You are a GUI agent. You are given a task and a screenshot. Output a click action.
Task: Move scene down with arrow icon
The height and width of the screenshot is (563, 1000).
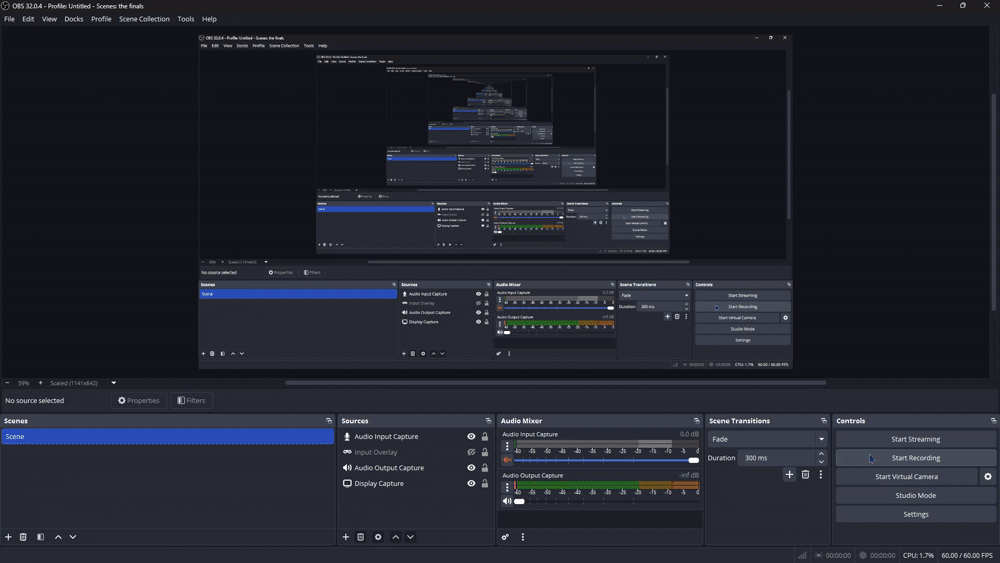[x=73, y=537]
